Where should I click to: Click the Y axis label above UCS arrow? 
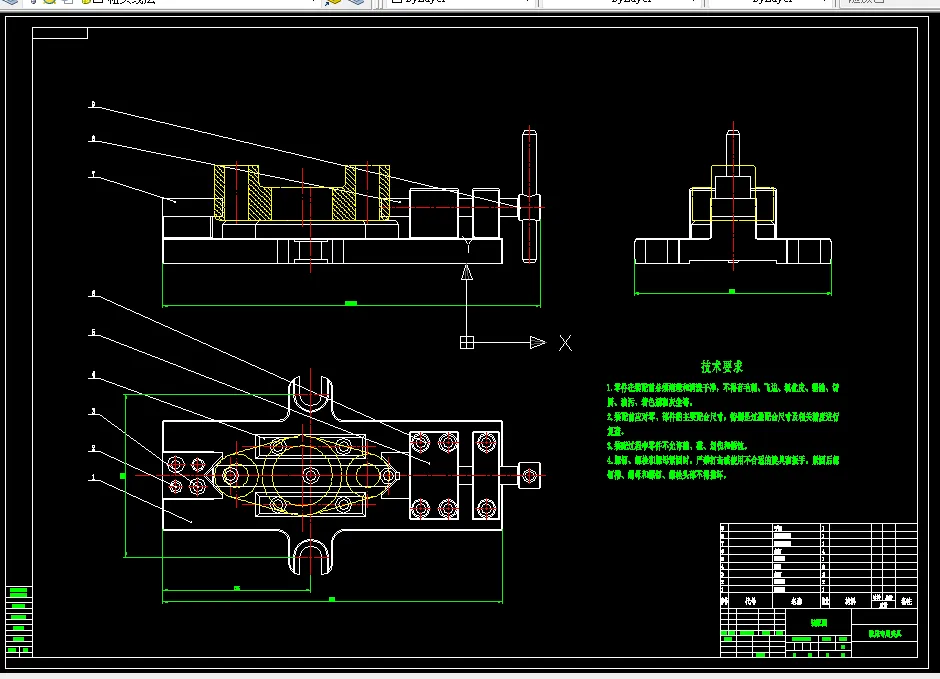click(x=468, y=245)
